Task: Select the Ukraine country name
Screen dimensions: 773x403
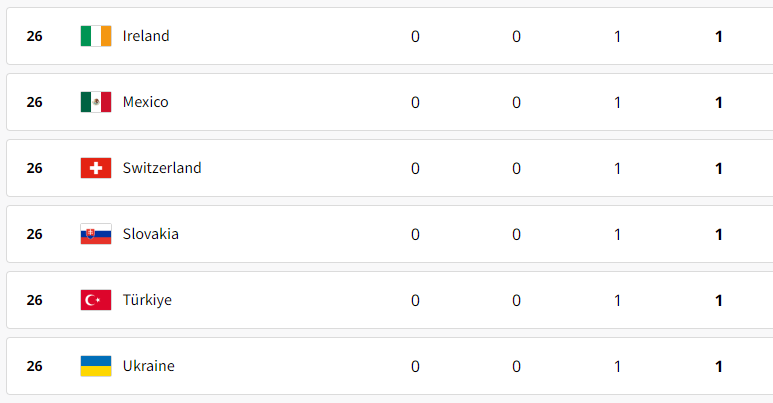Action: pos(148,366)
